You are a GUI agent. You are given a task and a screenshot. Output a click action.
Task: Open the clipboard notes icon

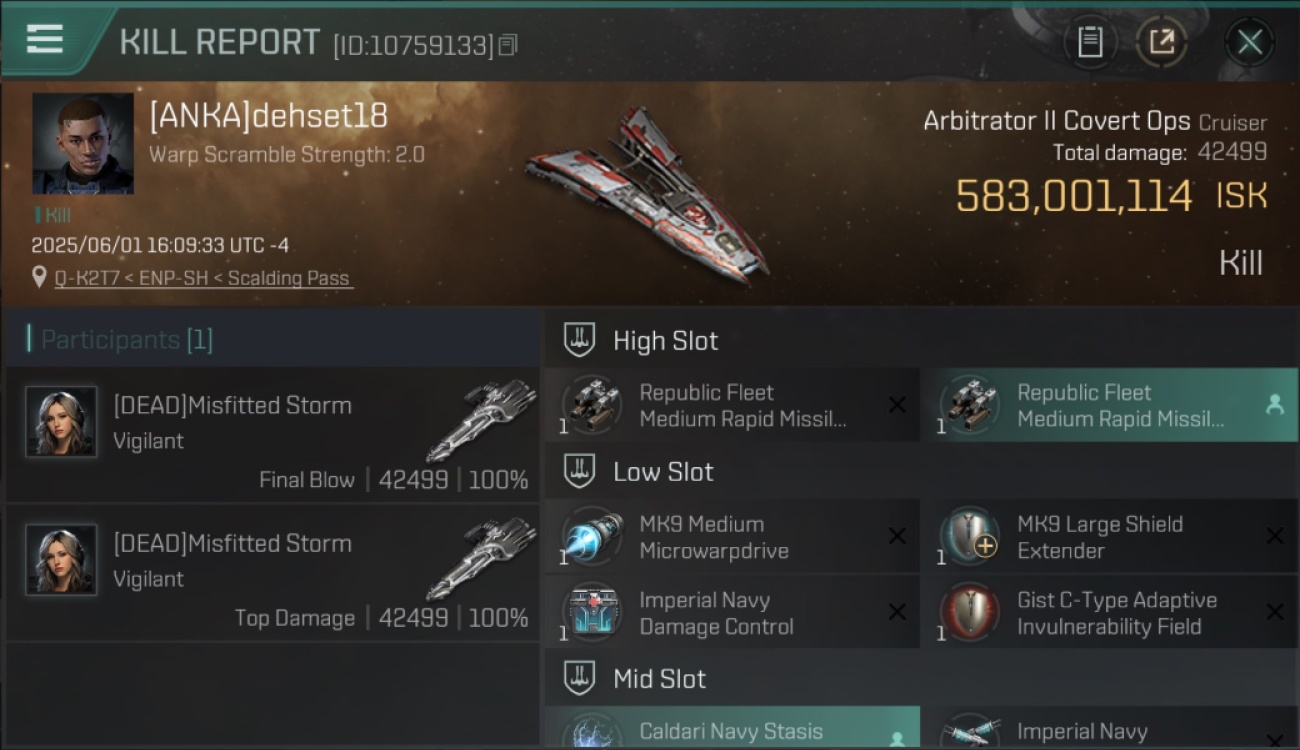coord(1090,42)
